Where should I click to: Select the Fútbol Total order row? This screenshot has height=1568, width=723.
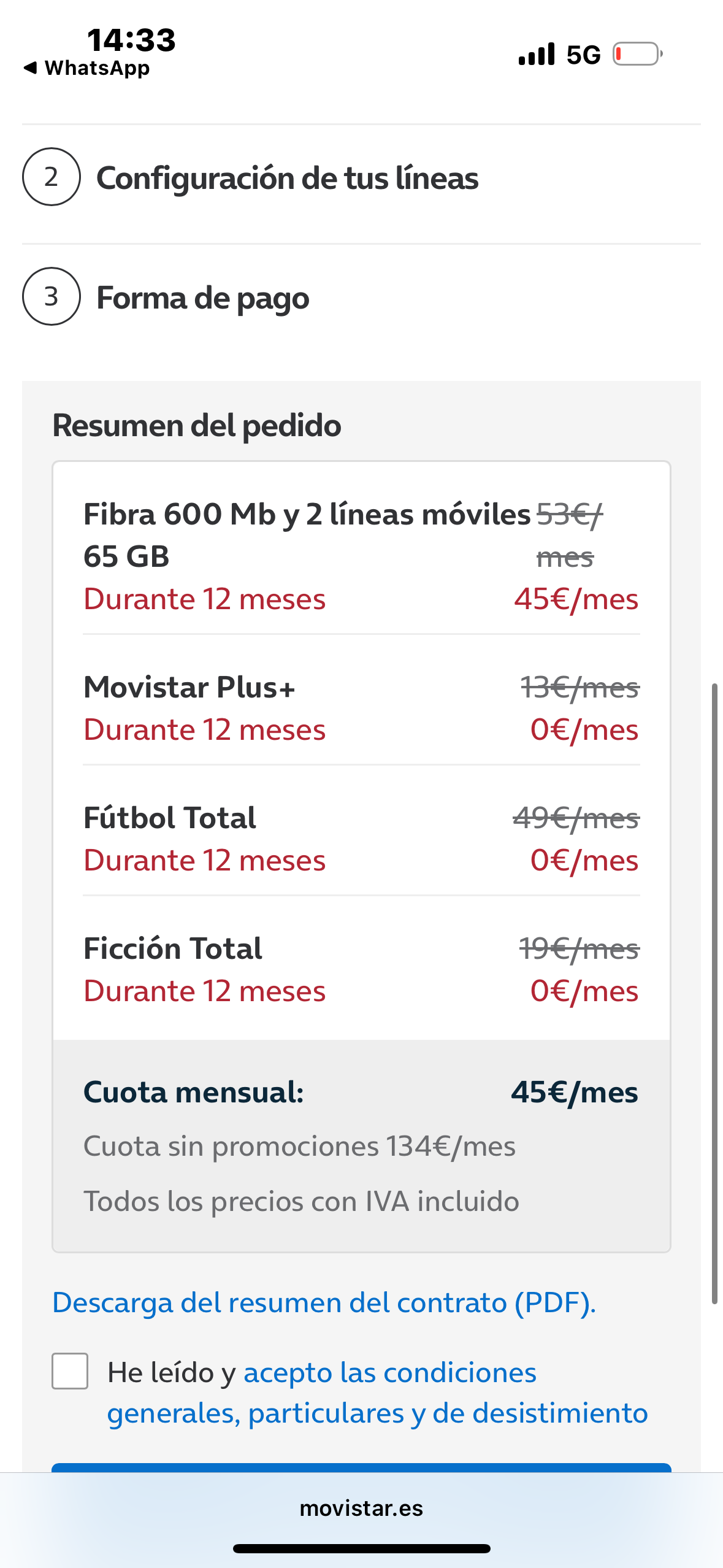(361, 839)
